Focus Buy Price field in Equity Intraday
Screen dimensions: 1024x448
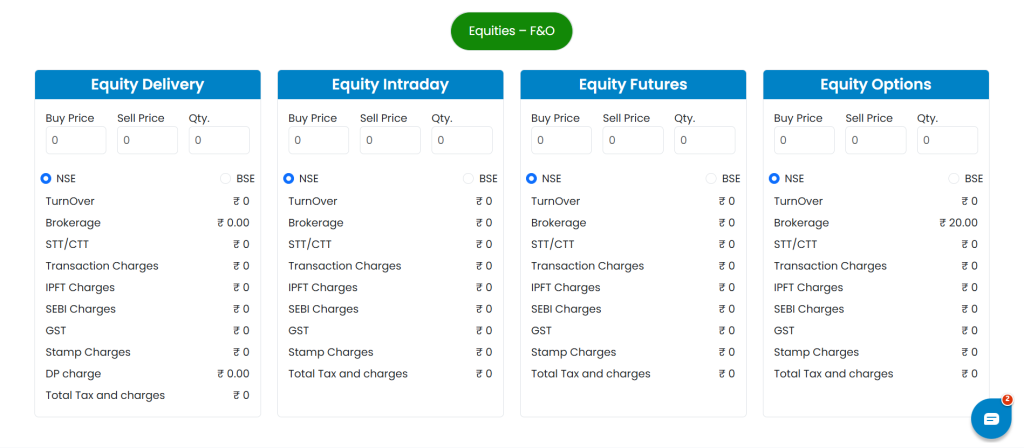(319, 140)
